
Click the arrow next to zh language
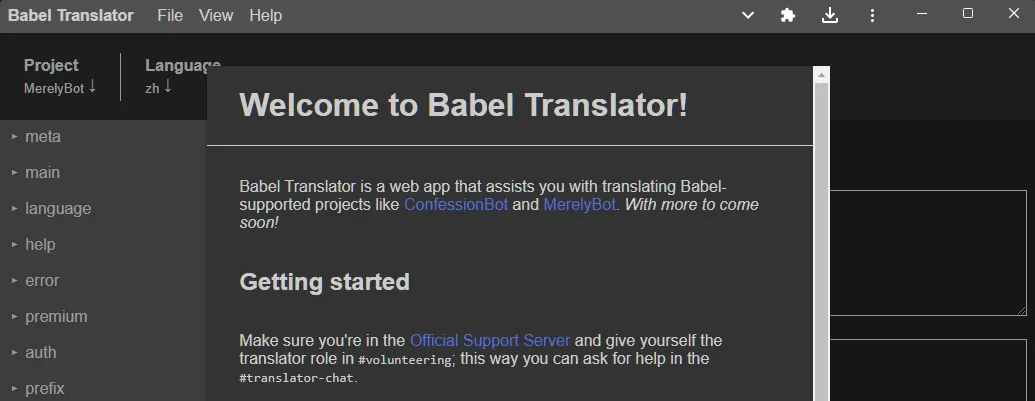[168, 86]
